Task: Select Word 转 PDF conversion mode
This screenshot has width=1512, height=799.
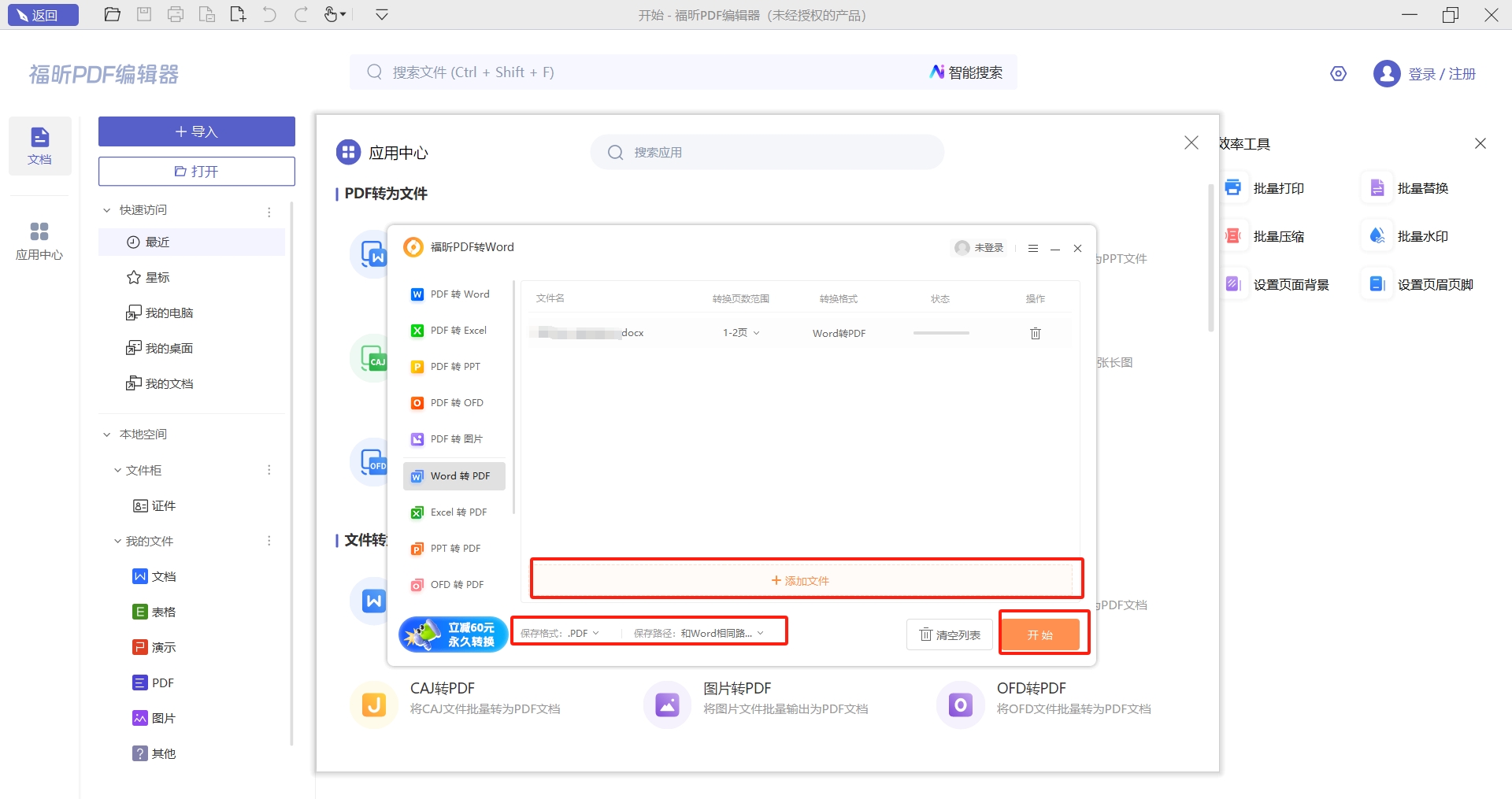Action: click(454, 476)
